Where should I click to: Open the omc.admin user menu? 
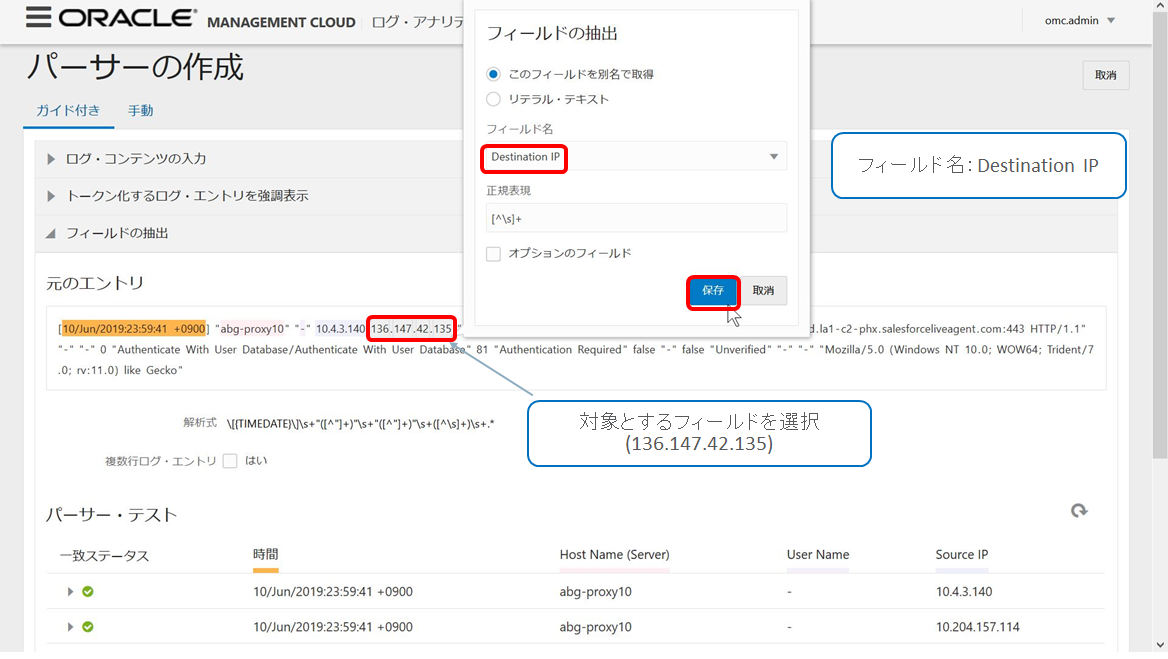pos(1079,21)
